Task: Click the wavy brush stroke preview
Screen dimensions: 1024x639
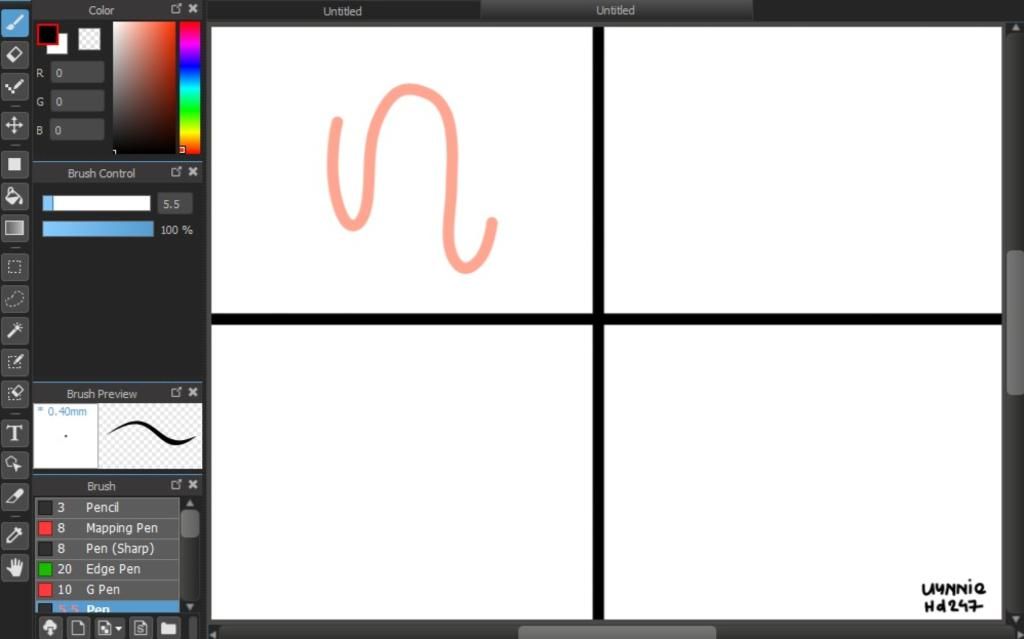Action: (150, 435)
